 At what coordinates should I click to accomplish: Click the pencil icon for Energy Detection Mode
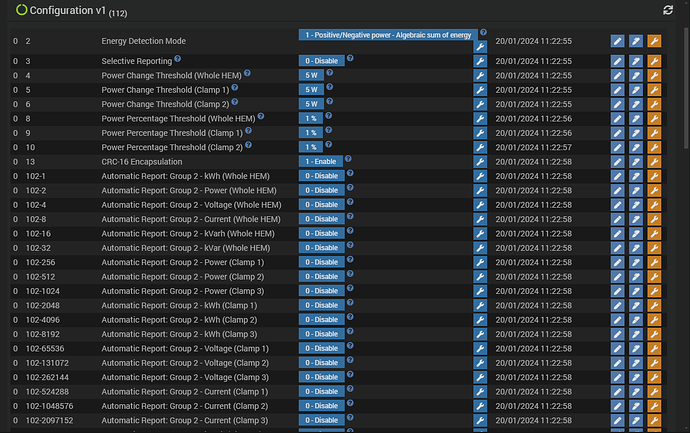(618, 41)
